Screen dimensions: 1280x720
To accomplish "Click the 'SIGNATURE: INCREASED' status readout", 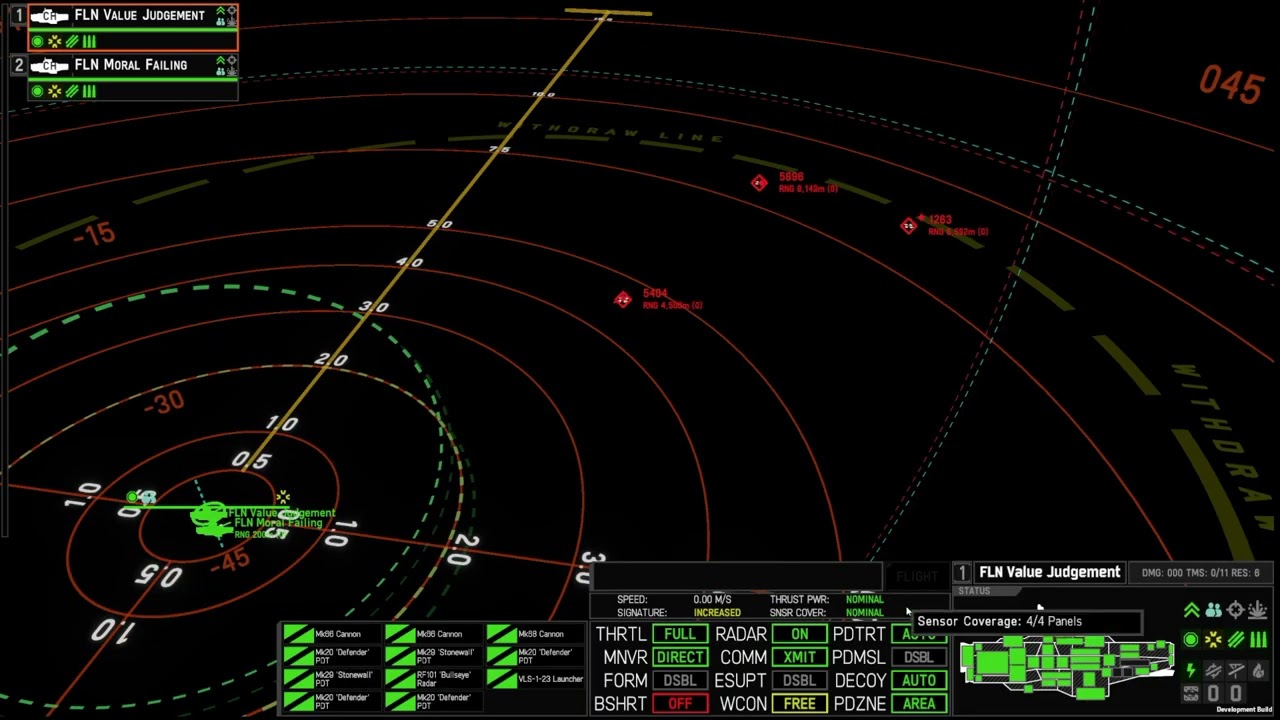I will pos(679,612).
